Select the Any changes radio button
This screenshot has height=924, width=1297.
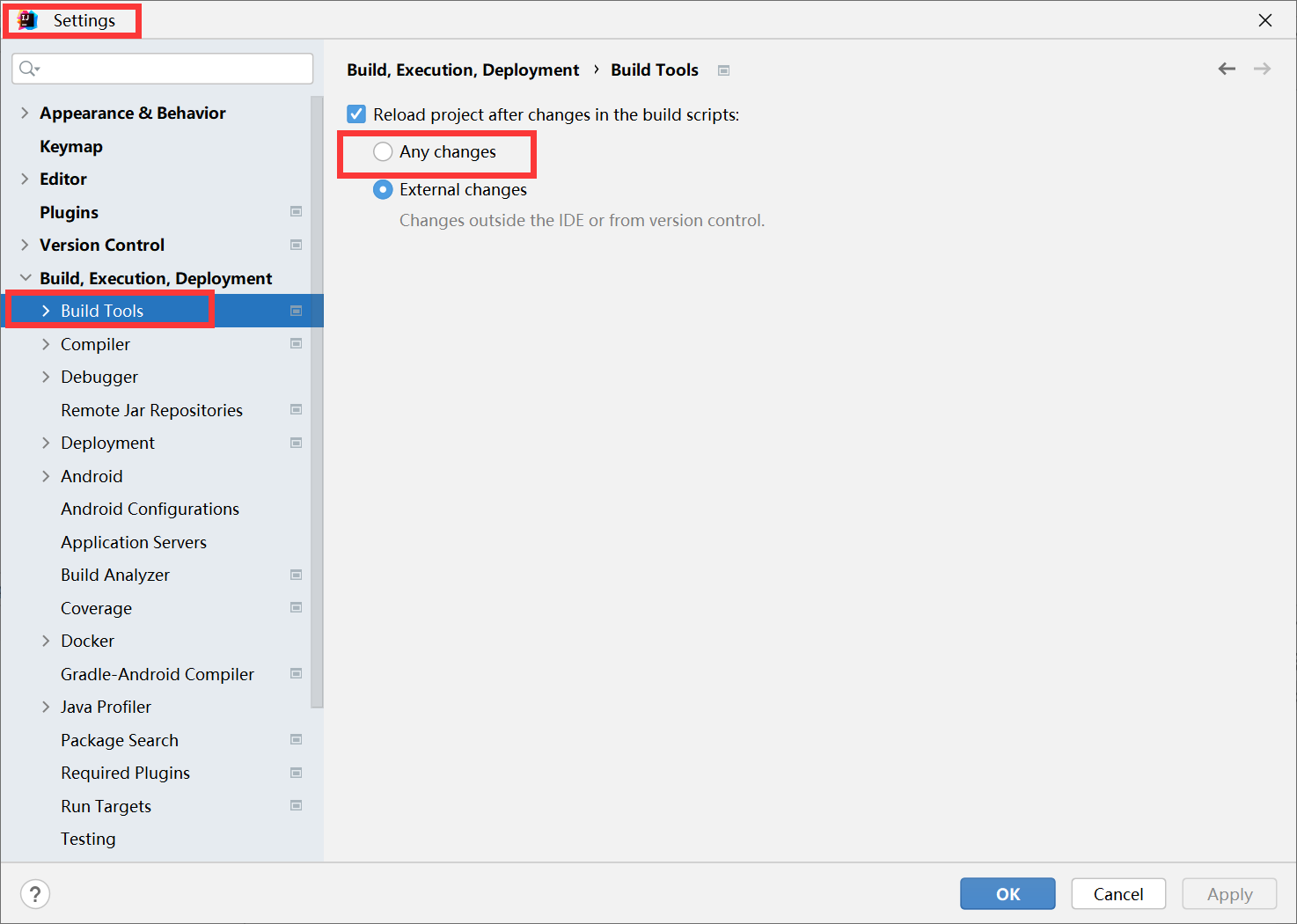click(383, 151)
